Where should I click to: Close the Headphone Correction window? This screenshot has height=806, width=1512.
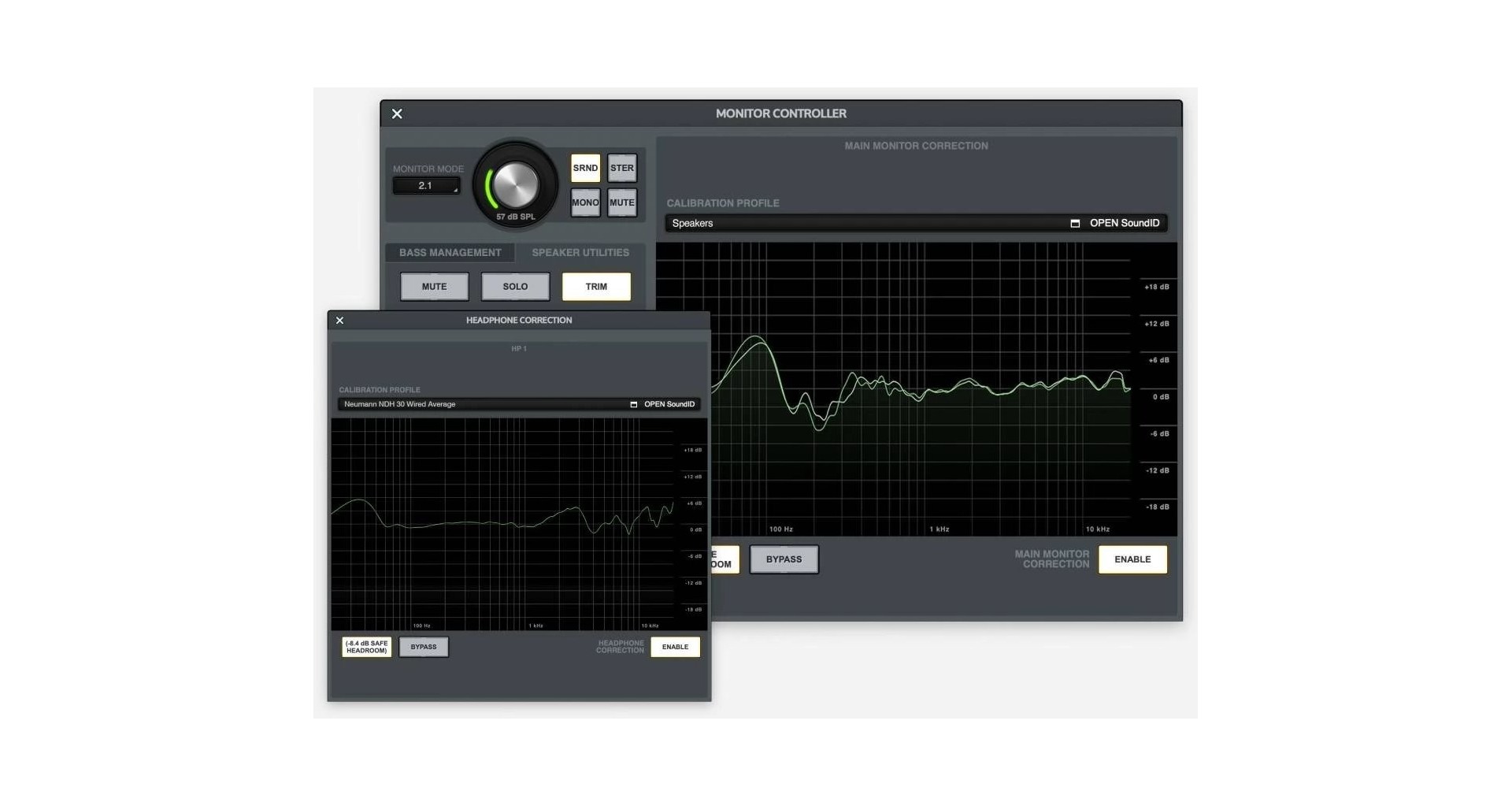339,321
